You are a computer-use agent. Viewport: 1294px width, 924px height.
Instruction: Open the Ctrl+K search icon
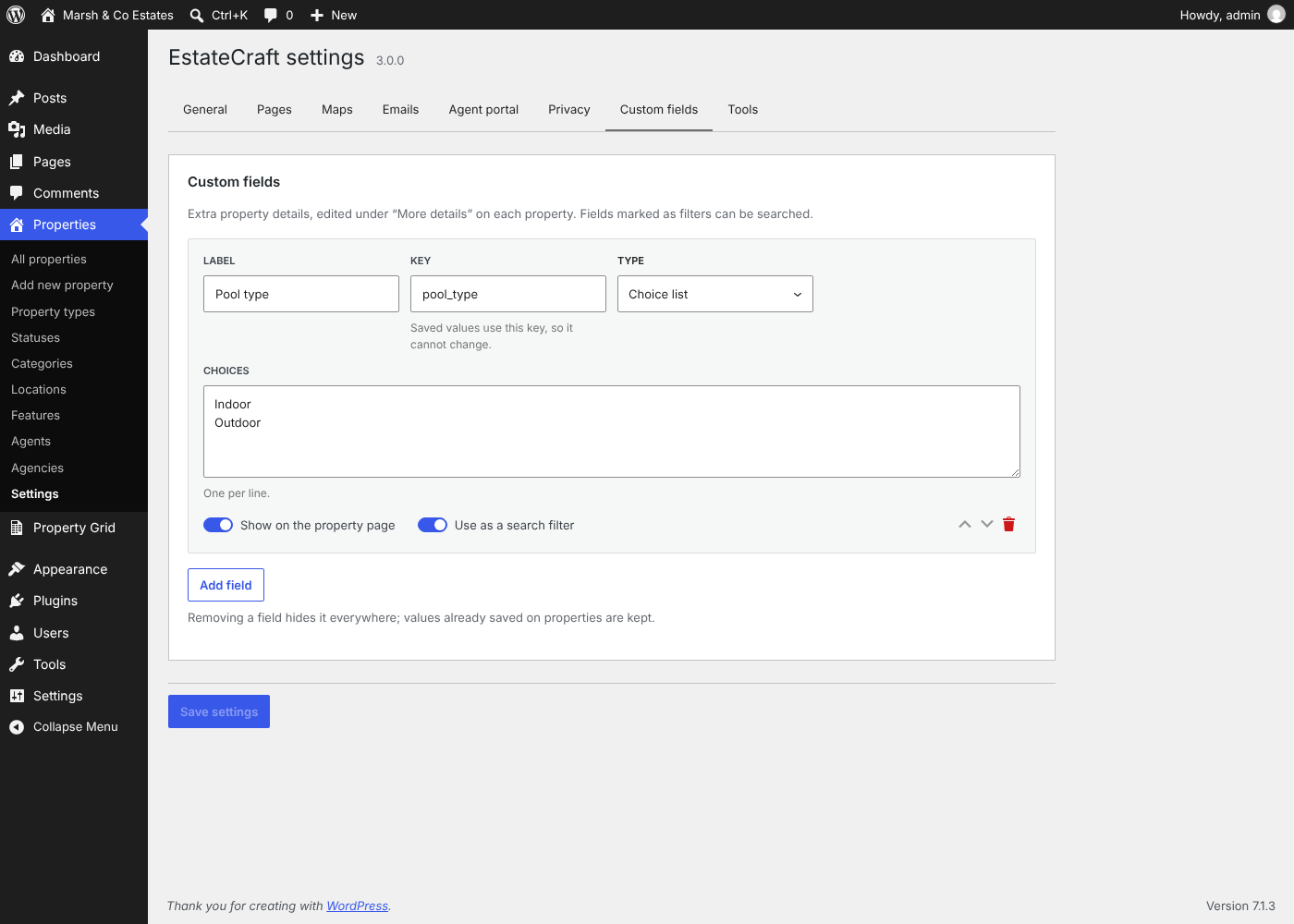pos(197,15)
